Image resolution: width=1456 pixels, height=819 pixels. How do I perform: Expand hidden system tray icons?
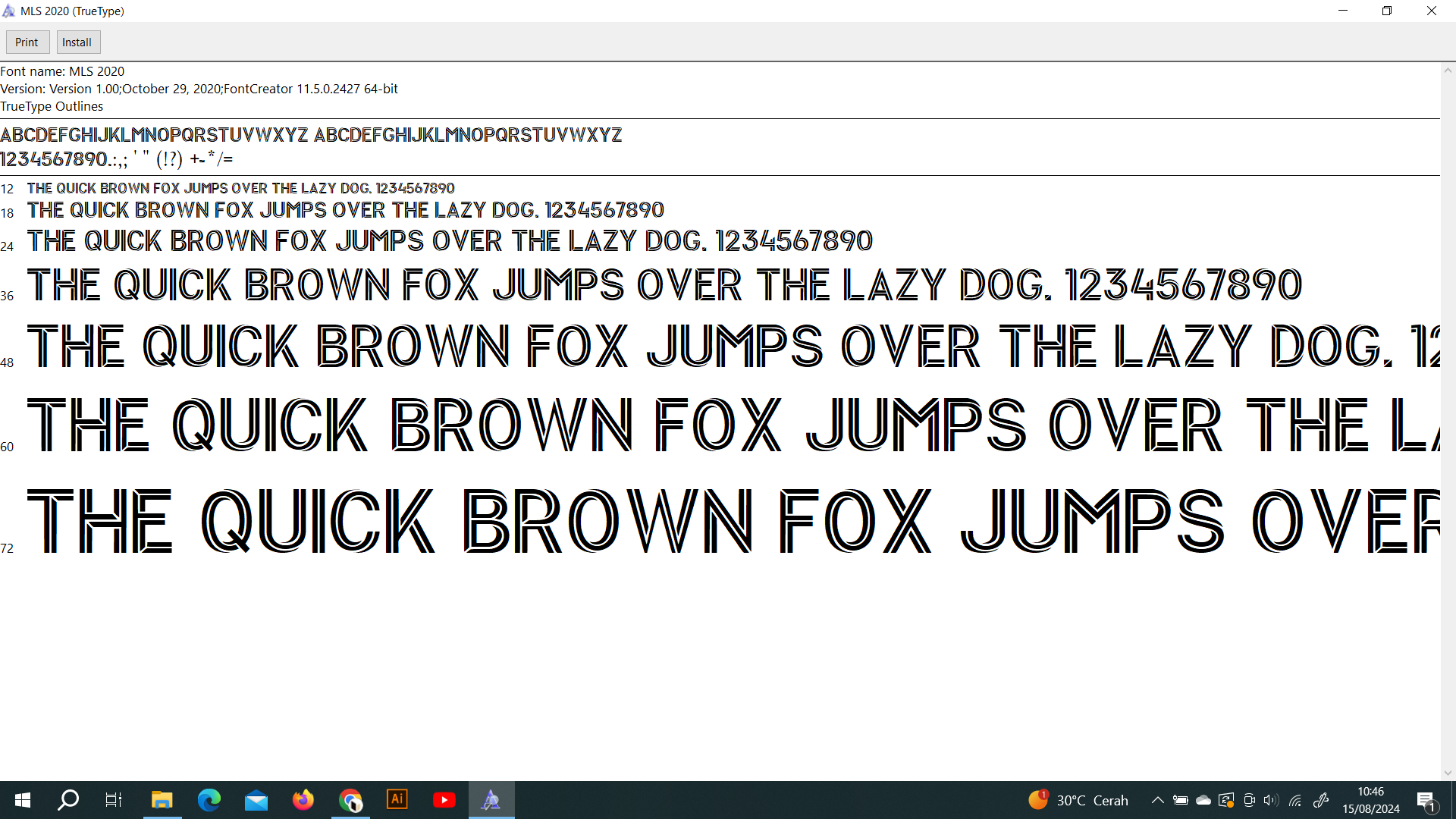(1157, 800)
